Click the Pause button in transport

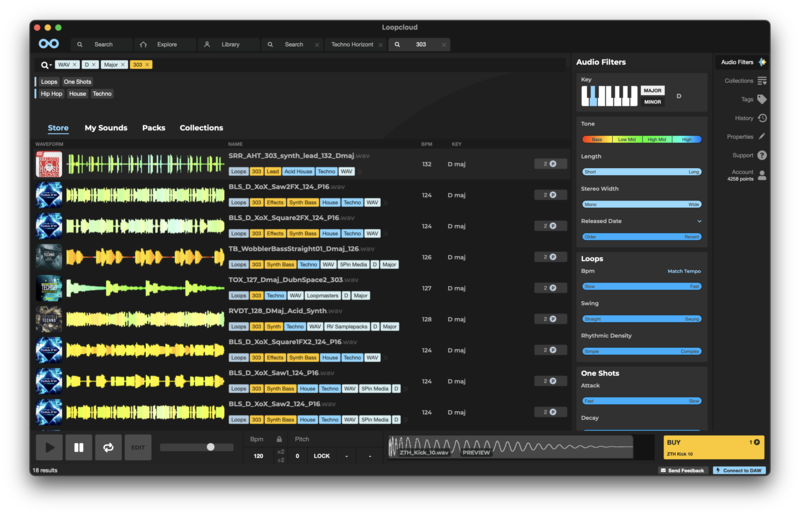point(79,448)
